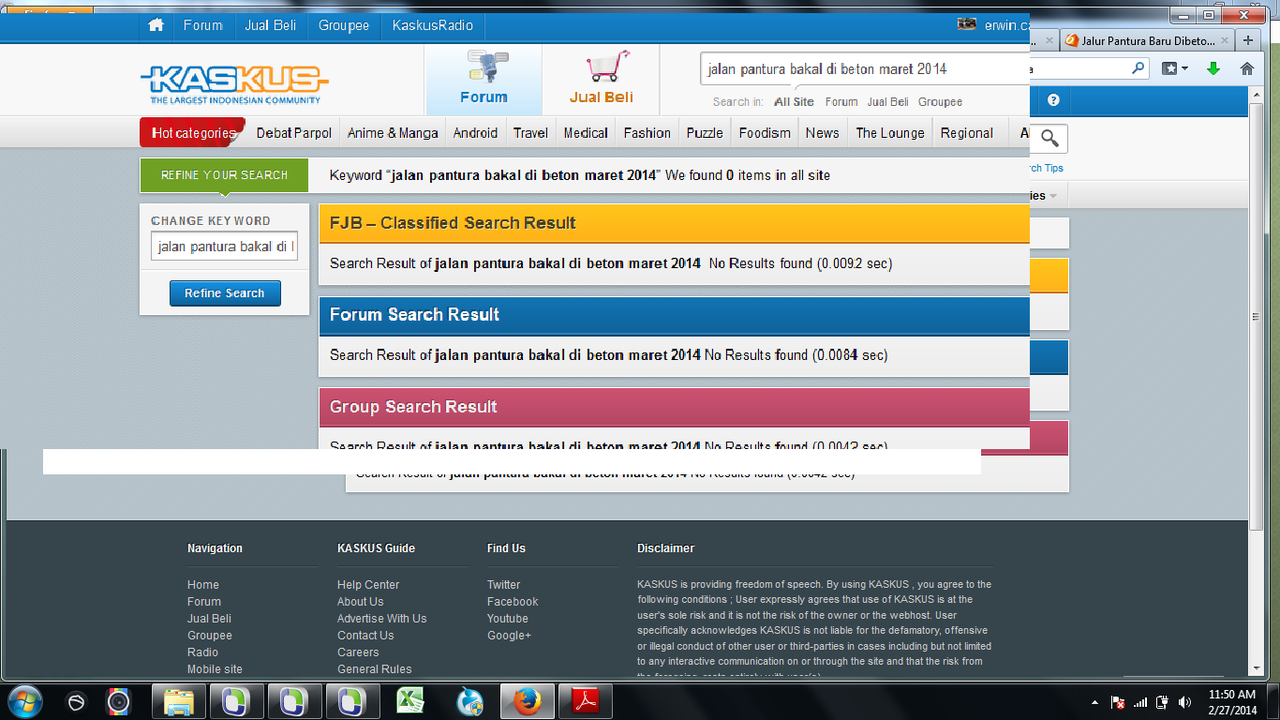Go to Kaskus home via house icon
The image size is (1280, 720).
pyautogui.click(x=156, y=25)
